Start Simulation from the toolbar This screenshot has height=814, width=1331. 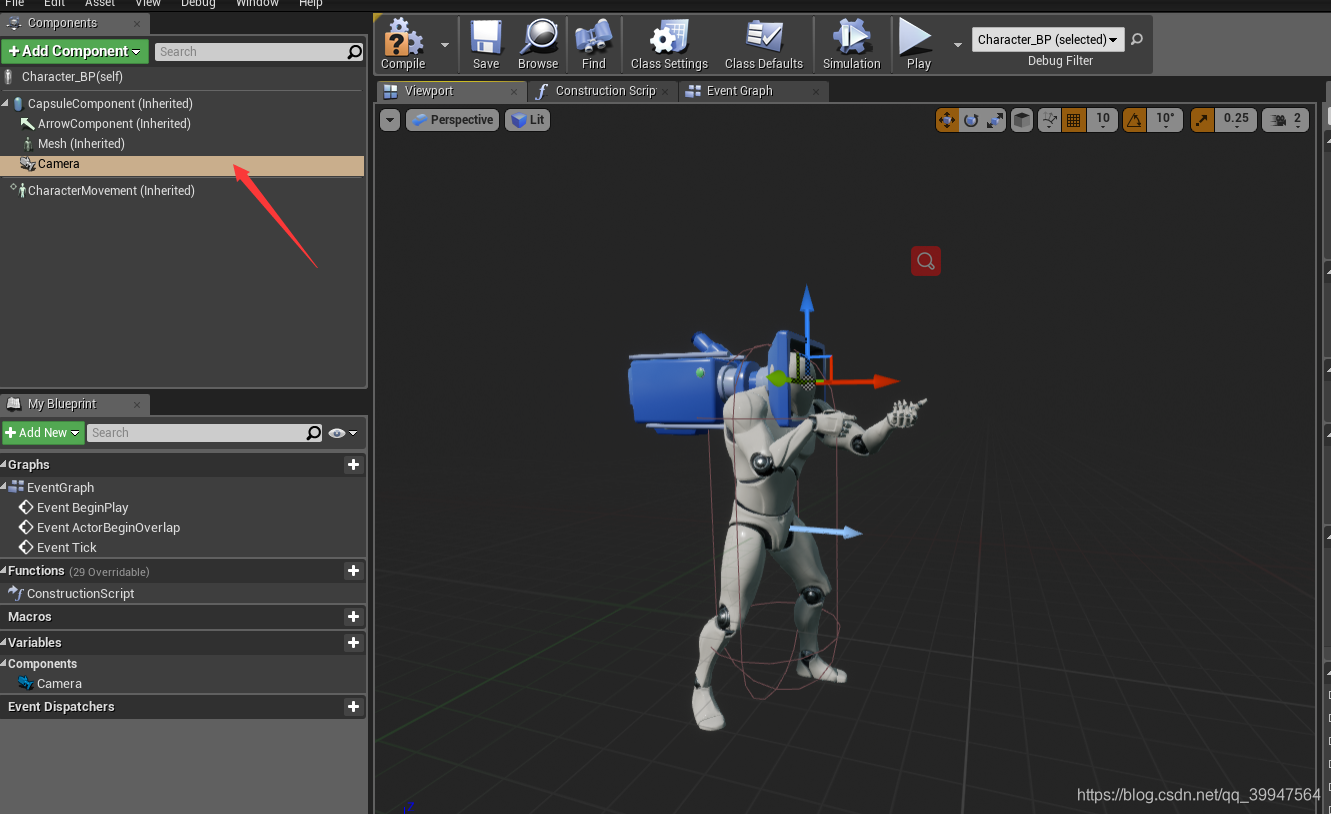pos(852,45)
